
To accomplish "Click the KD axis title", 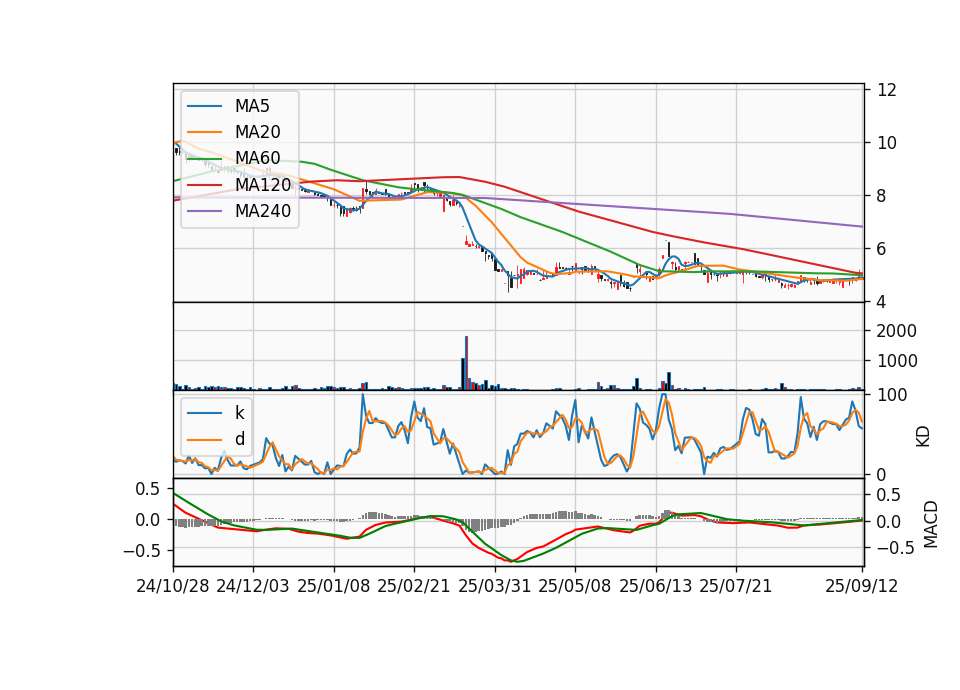I will coord(923,437).
